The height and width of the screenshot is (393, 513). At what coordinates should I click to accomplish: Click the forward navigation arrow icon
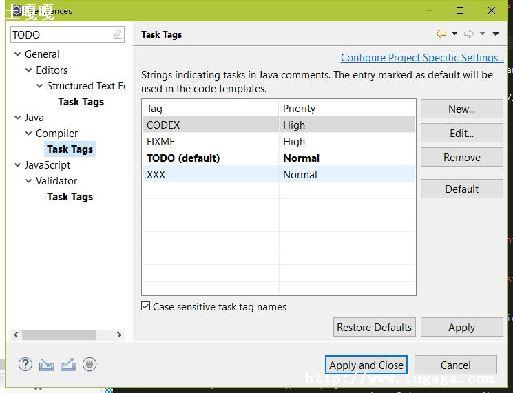click(x=469, y=34)
